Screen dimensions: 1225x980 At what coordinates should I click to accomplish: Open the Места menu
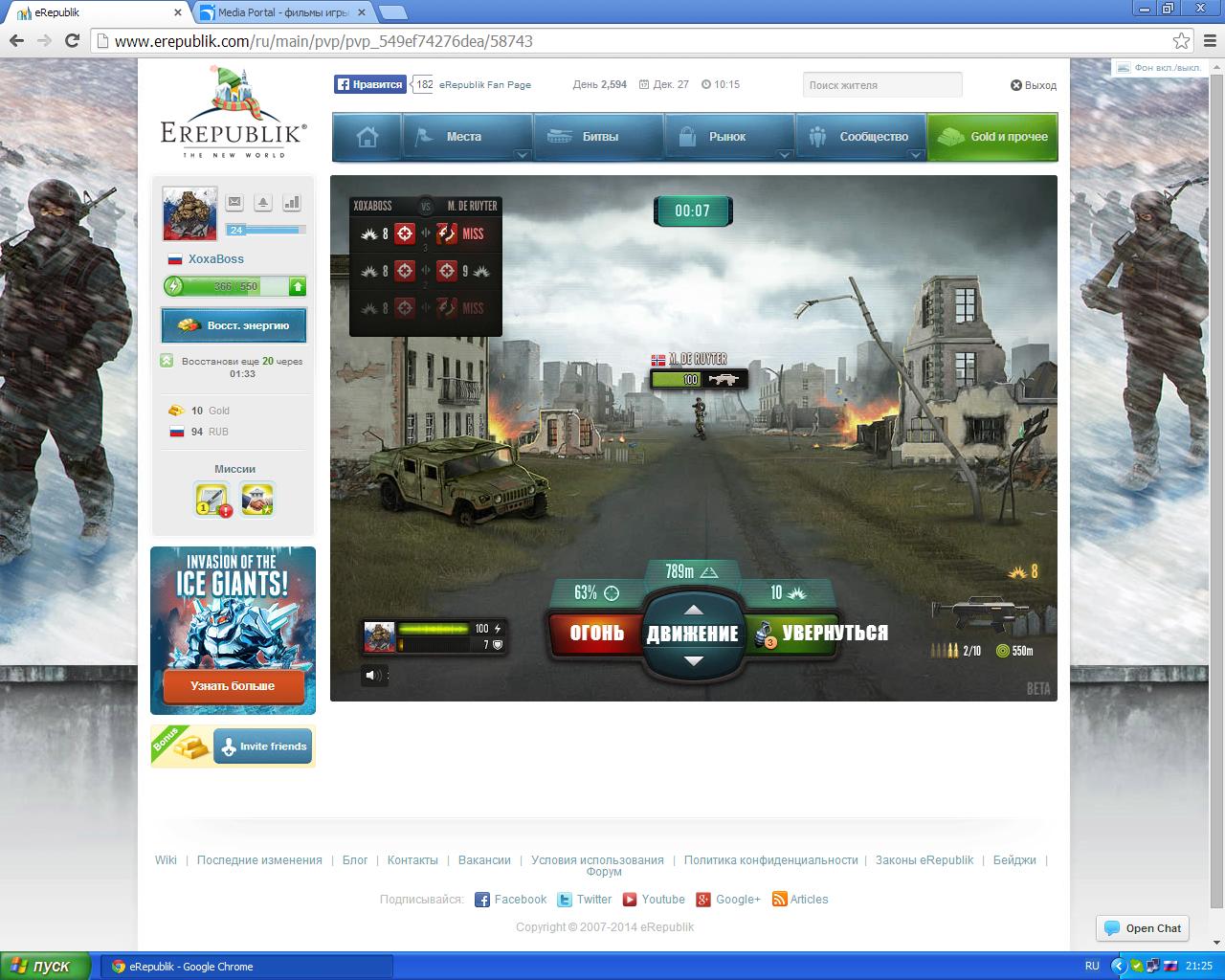[467, 137]
